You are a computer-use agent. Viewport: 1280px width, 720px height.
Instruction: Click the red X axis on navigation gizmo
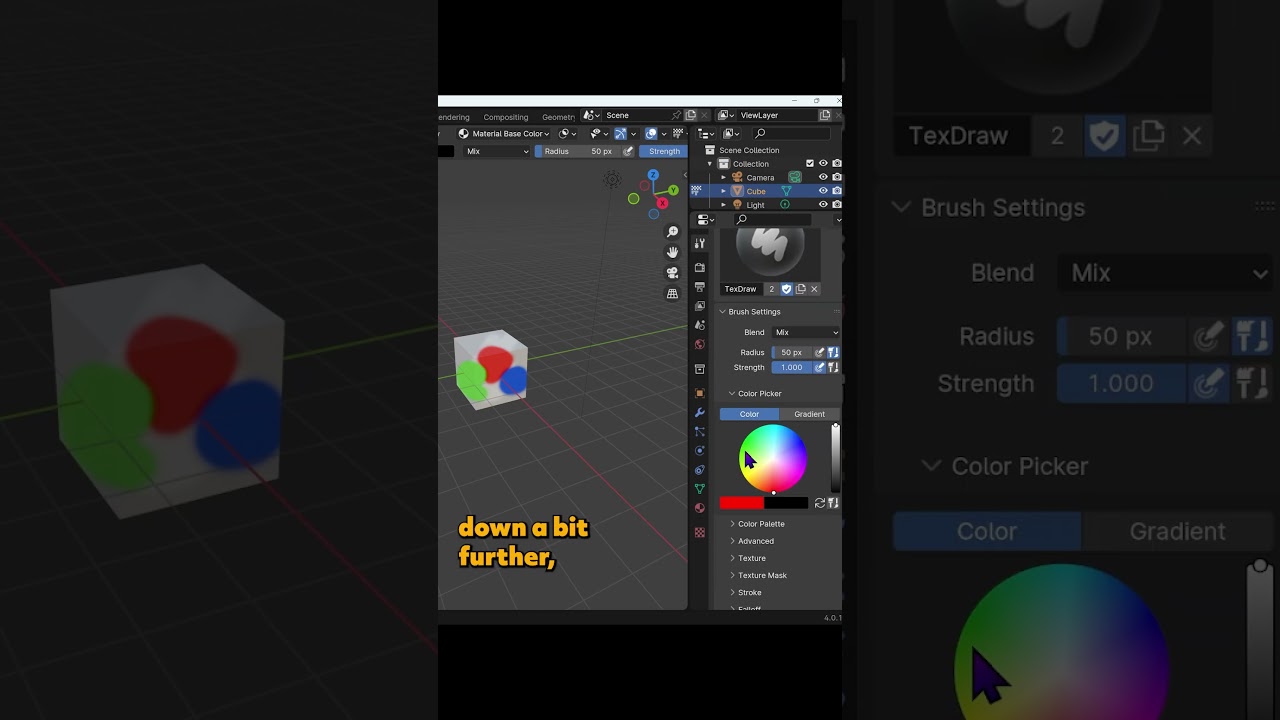(662, 204)
